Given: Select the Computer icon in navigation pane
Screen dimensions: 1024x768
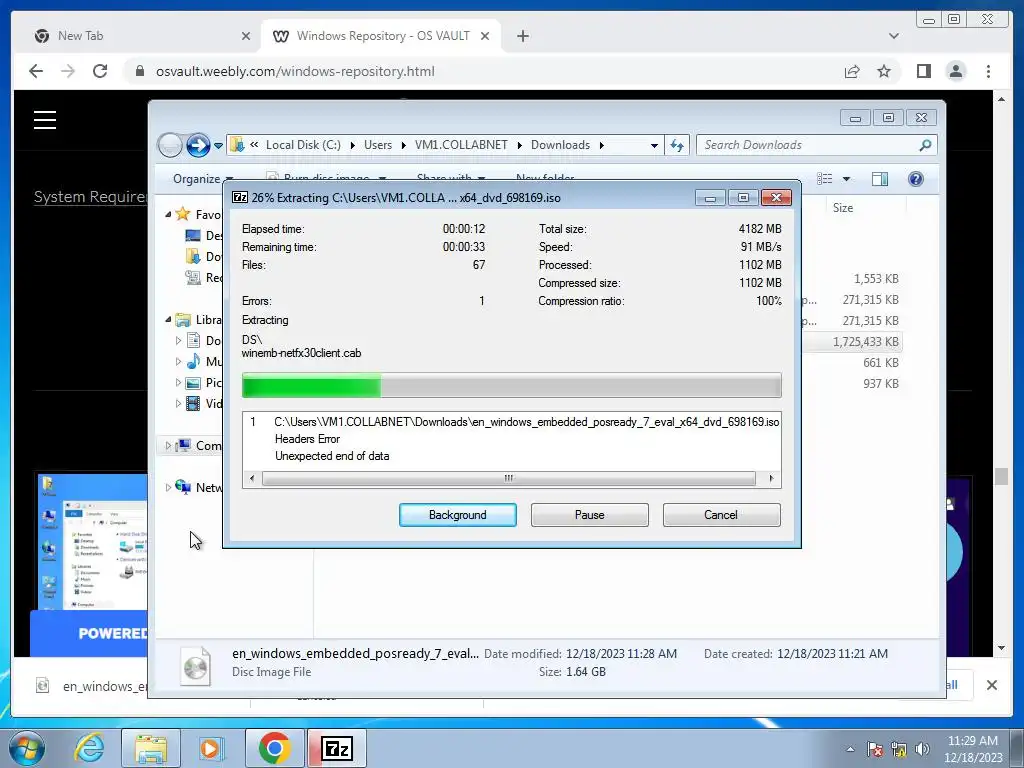Looking at the screenshot, I should pyautogui.click(x=184, y=445).
